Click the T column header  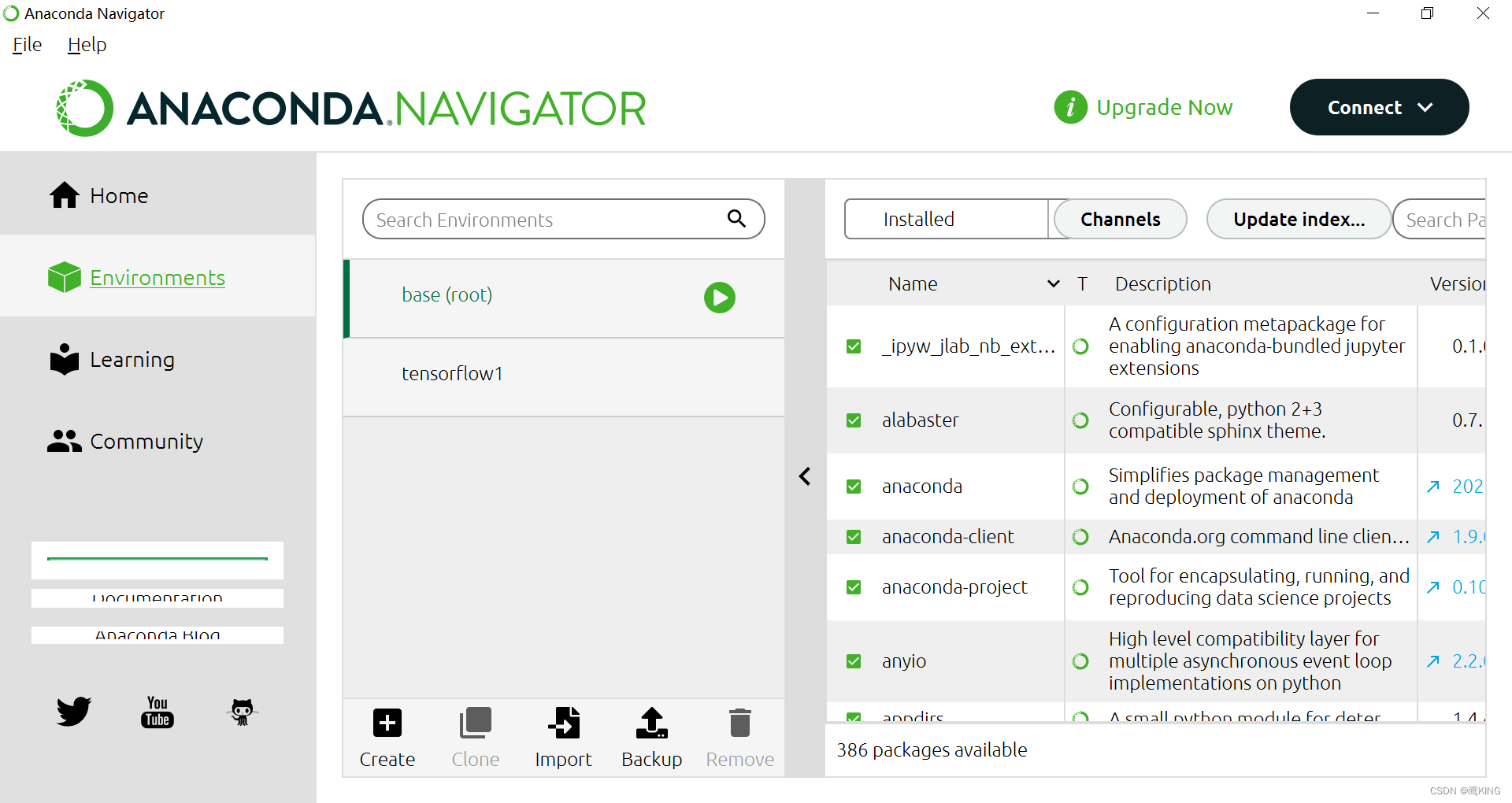click(1082, 284)
